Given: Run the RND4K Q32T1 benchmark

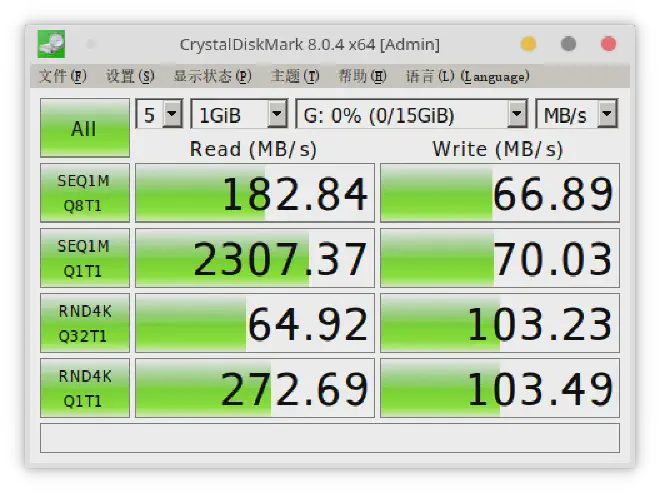Looking at the screenshot, I should [x=84, y=323].
